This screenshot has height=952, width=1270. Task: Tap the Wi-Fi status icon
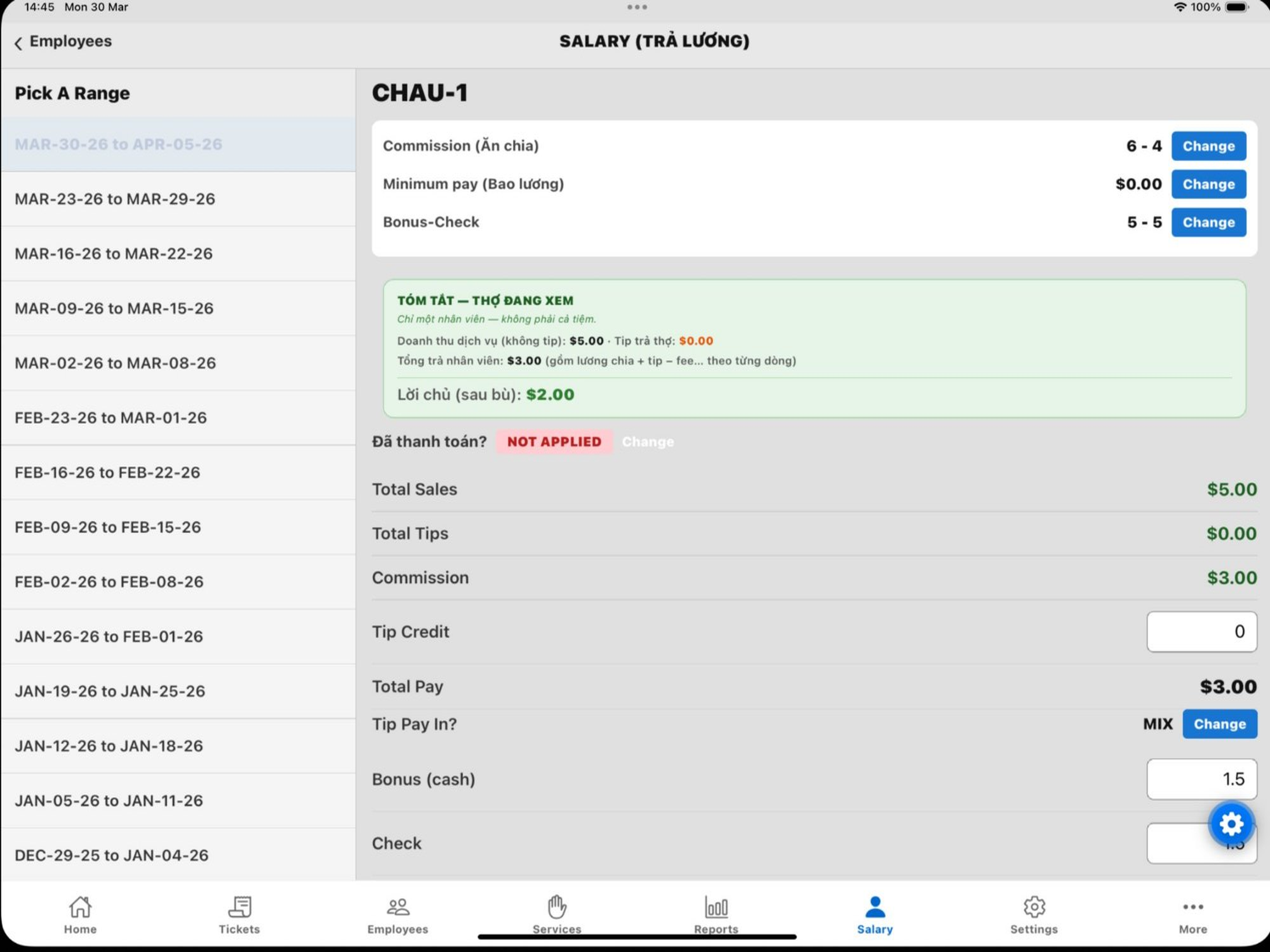coord(1179,7)
